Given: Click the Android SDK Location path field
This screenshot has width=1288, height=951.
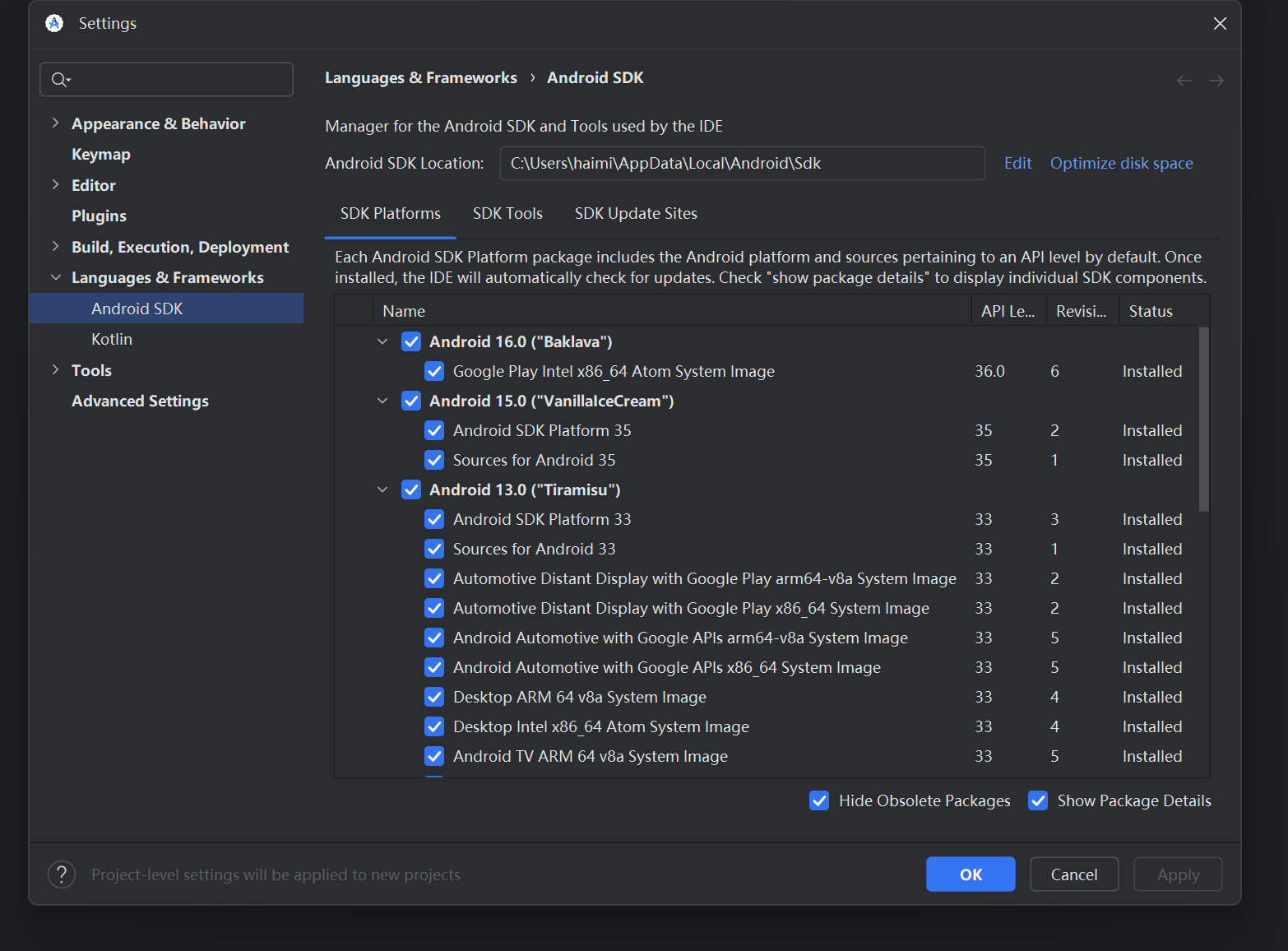Looking at the screenshot, I should [x=742, y=163].
